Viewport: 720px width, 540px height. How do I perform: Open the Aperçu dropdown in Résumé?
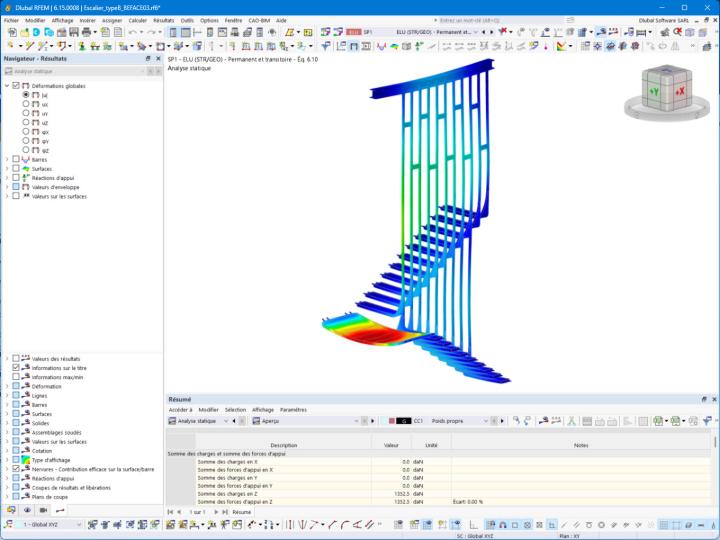click(356, 421)
